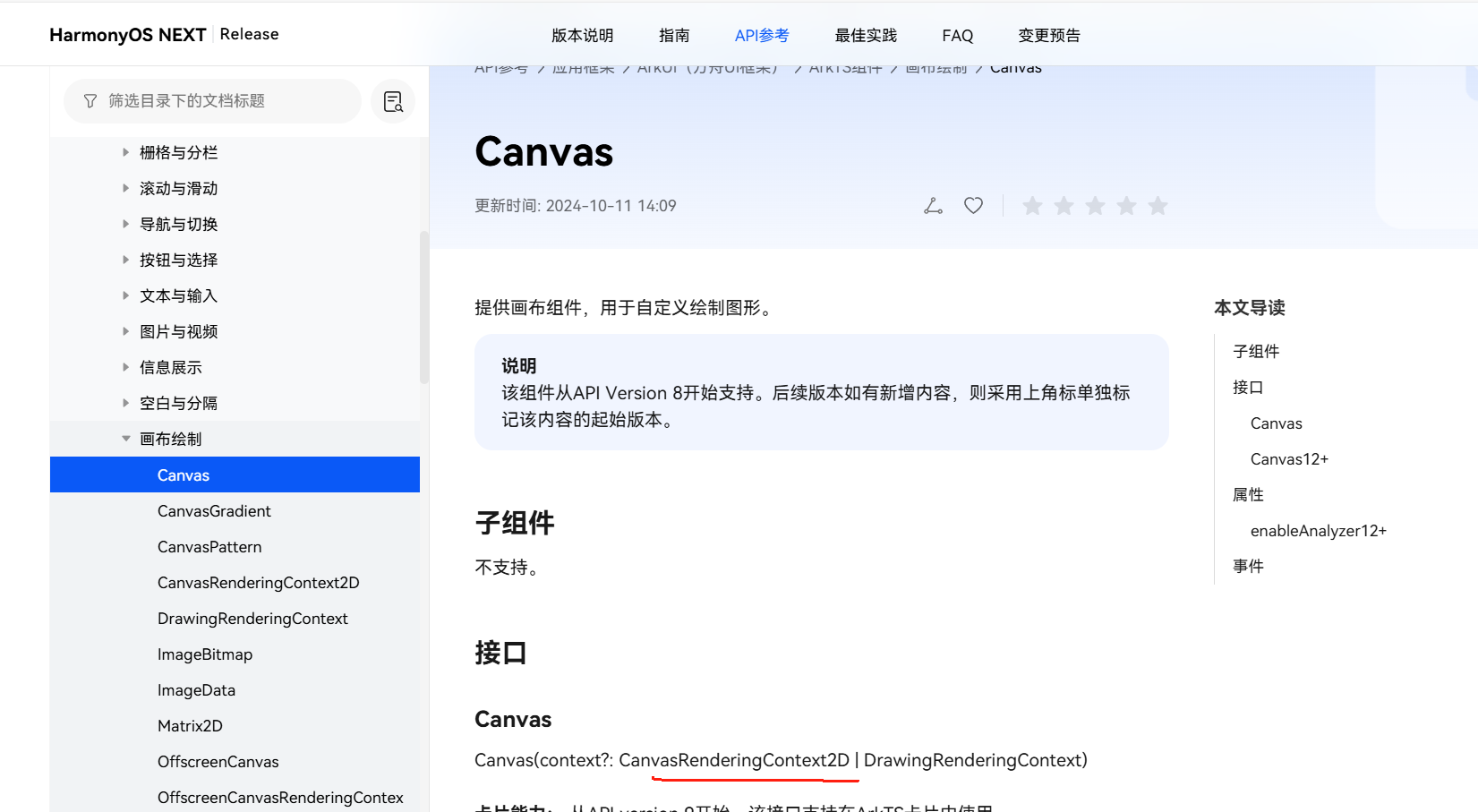Collapse the 画布绘制 section

tap(125, 439)
